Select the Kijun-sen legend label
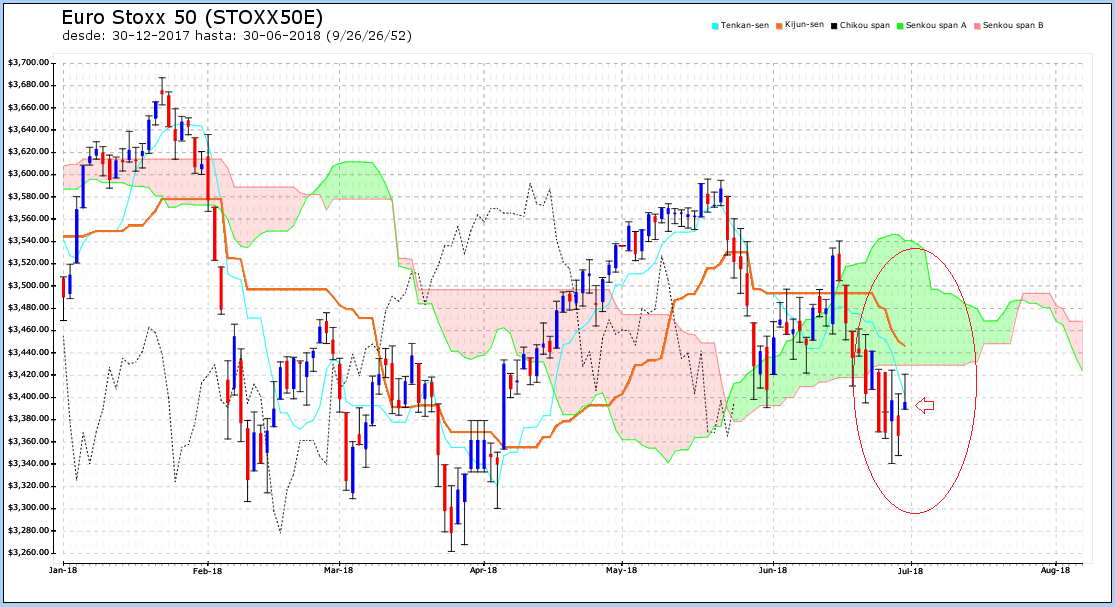Viewport: 1115px width, 607px height. coord(804,25)
